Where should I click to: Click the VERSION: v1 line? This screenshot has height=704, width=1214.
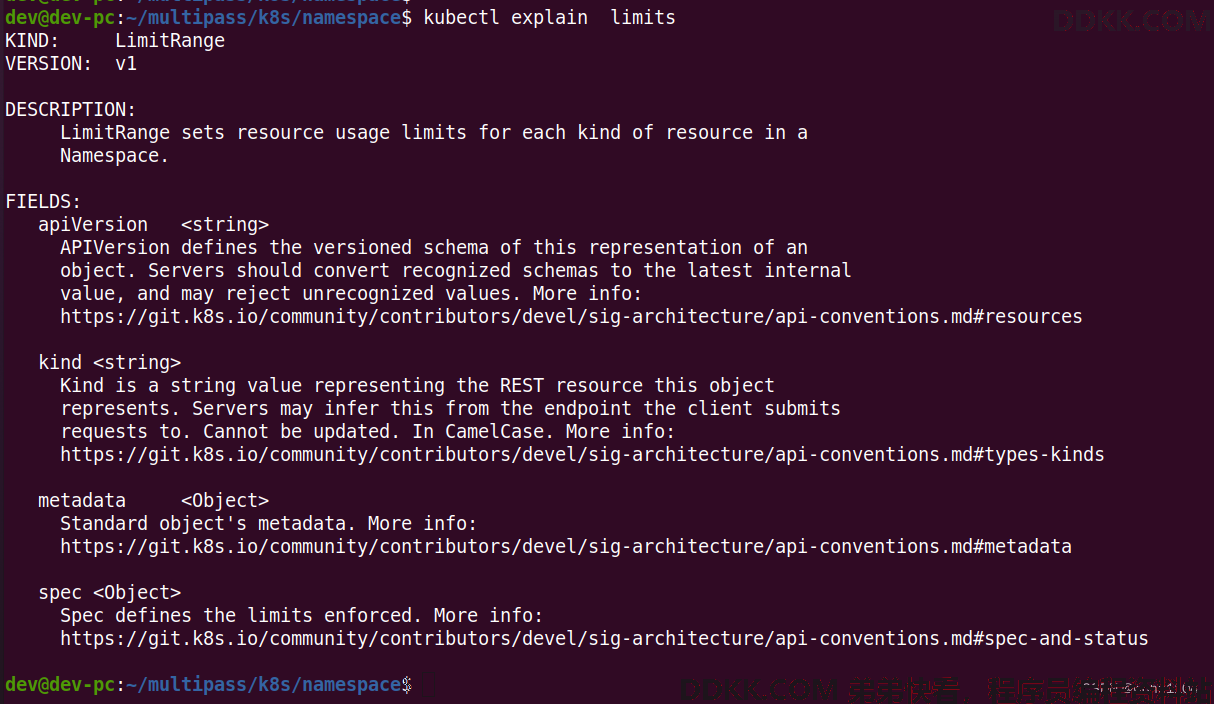[x=71, y=64]
